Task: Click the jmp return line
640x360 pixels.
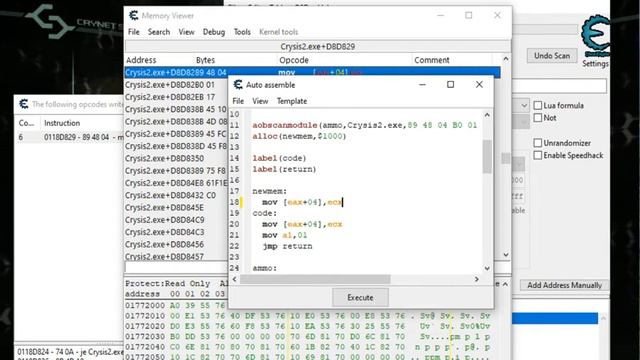Action: (x=287, y=246)
